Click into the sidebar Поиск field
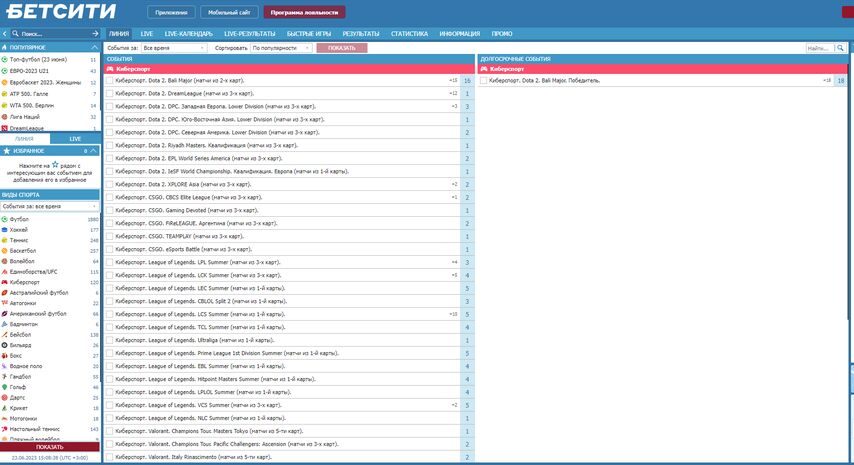 click(x=54, y=34)
